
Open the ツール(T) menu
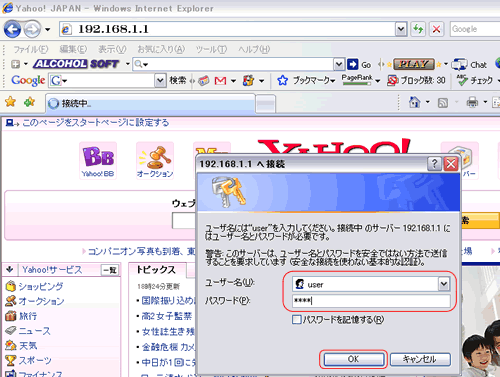click(211, 49)
